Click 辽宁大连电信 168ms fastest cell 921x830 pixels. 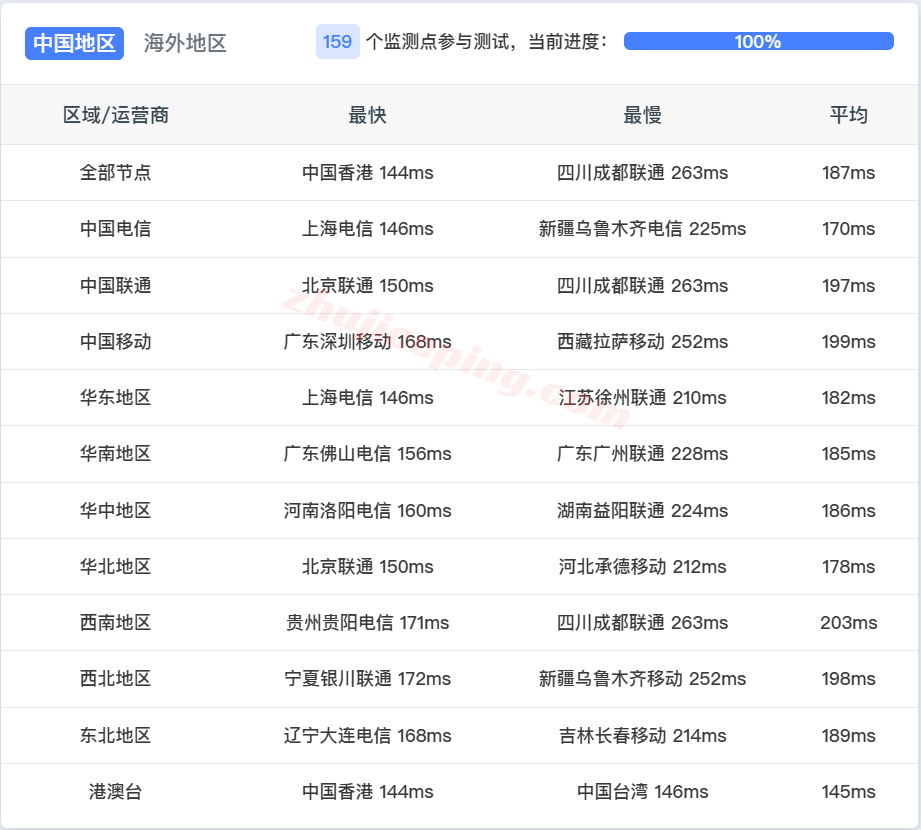pyautogui.click(x=368, y=735)
